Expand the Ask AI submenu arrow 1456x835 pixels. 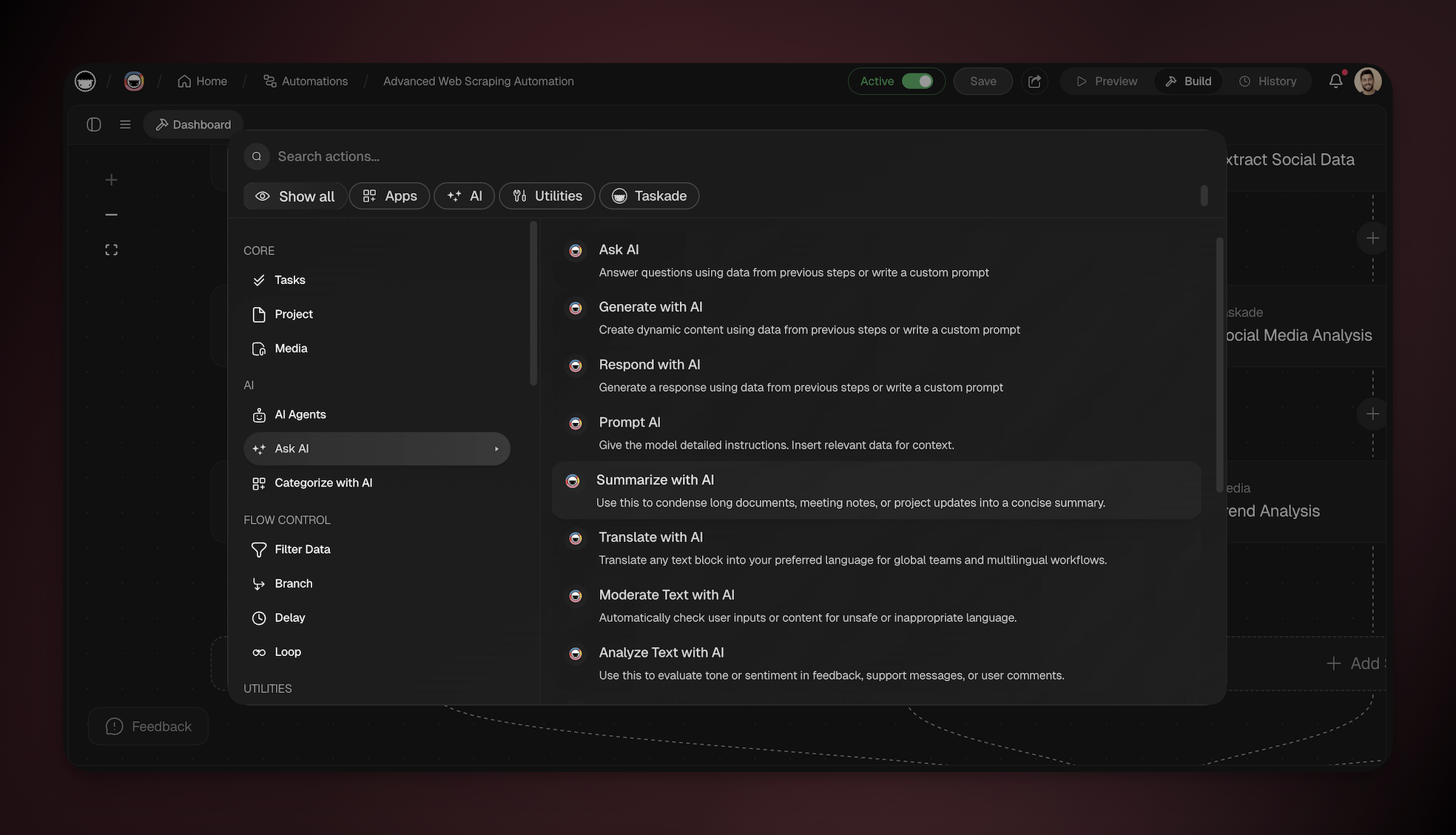click(x=496, y=449)
